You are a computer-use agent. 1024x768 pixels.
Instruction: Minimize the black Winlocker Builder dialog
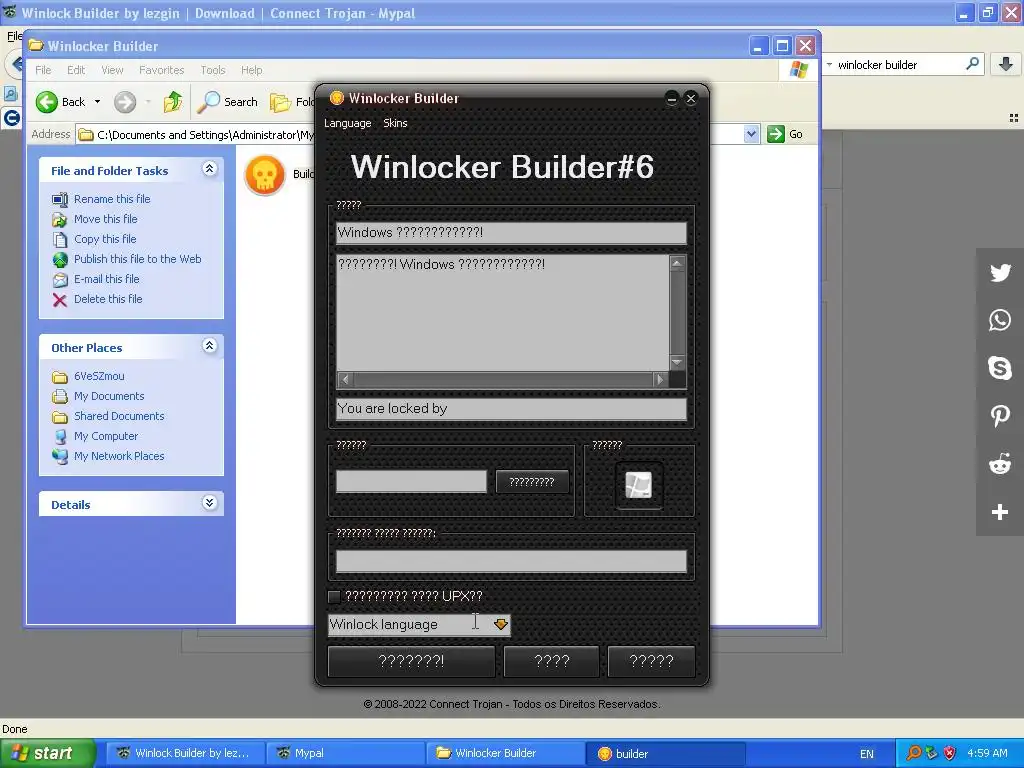(671, 99)
